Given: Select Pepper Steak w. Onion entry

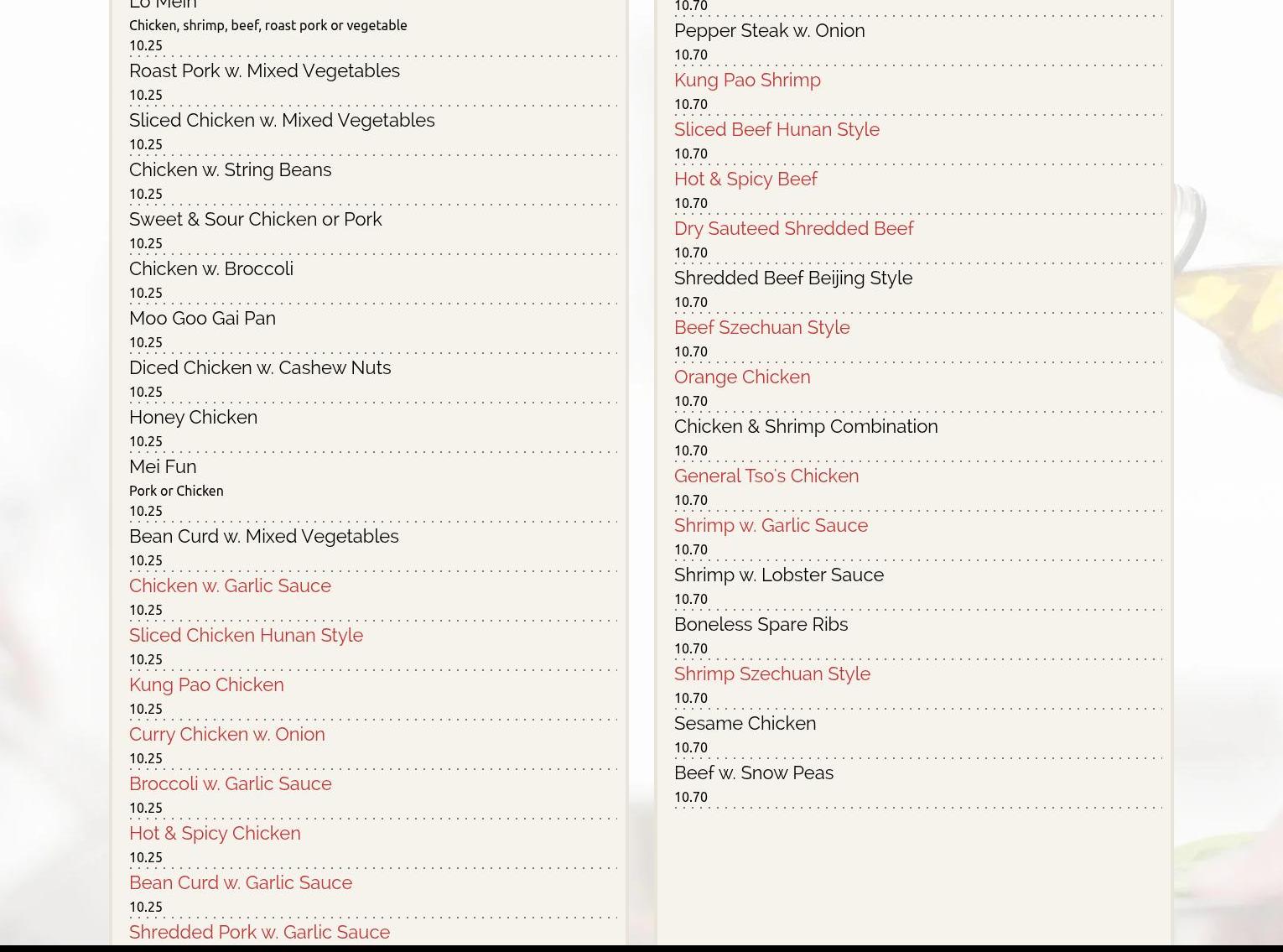Looking at the screenshot, I should 768,31.
